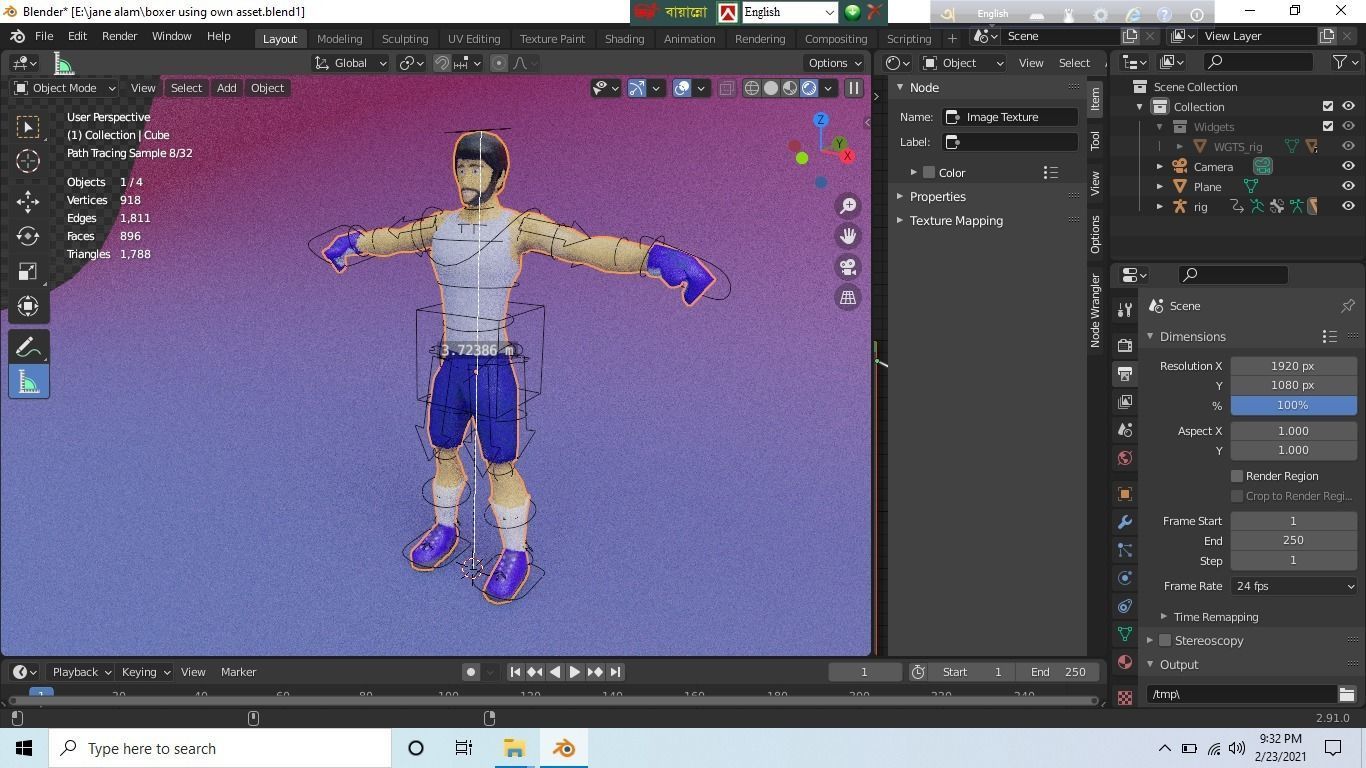
Task: Open the Keying dropdown in timeline
Action: (x=145, y=672)
